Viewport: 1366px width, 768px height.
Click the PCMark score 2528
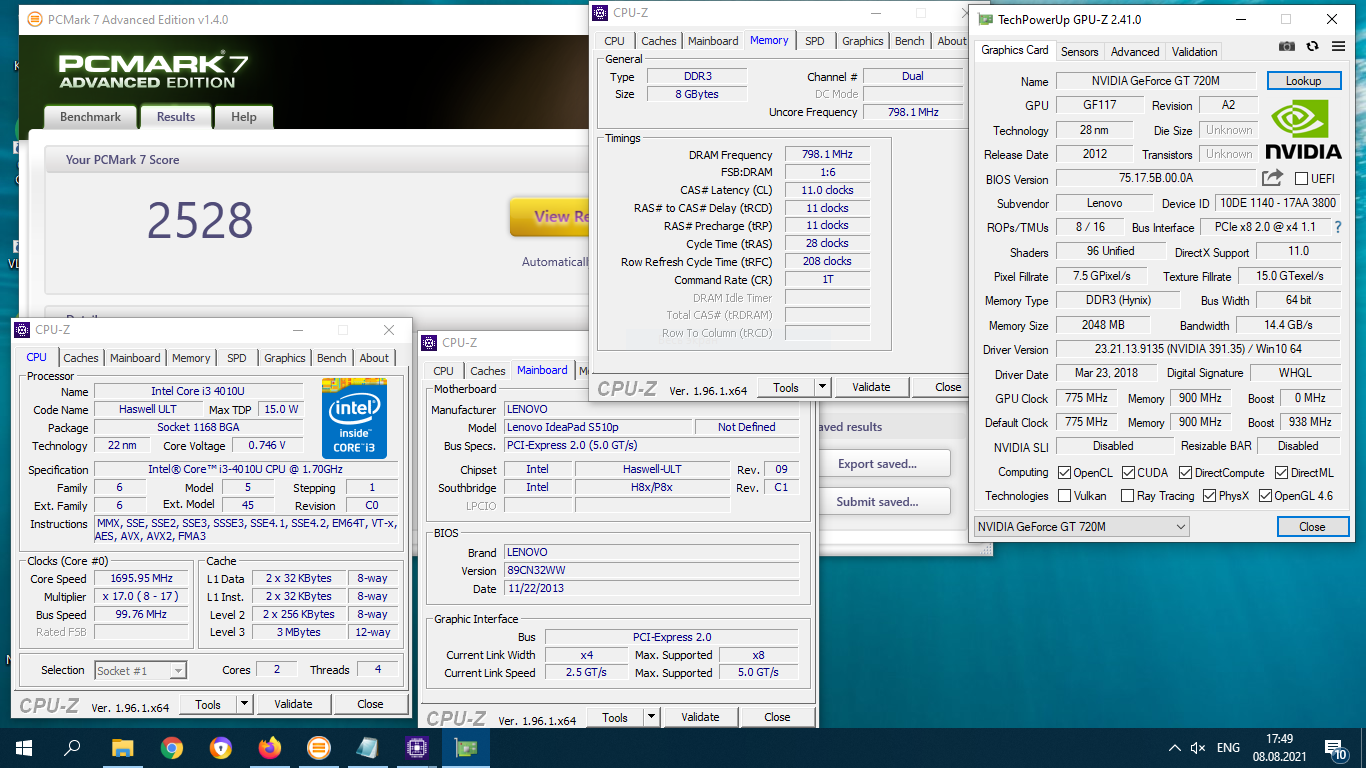coord(200,221)
